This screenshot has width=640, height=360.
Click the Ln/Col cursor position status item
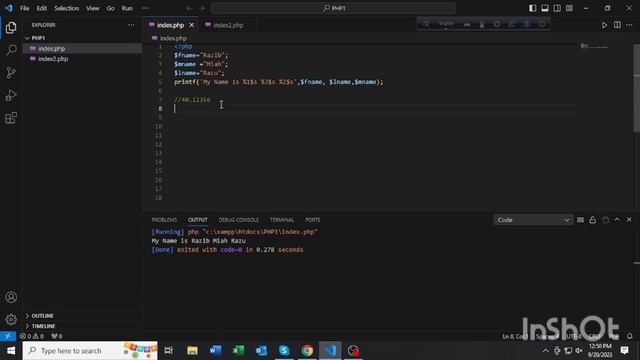click(515, 336)
